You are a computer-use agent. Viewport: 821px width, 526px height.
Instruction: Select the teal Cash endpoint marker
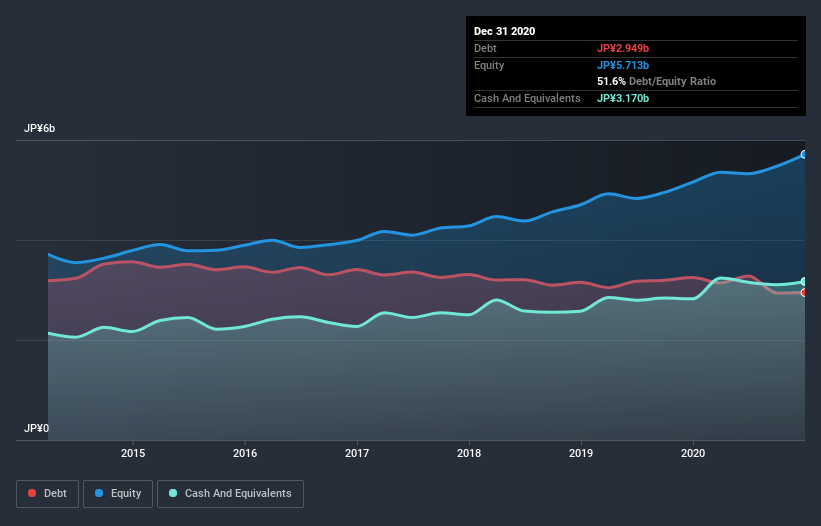tap(804, 282)
